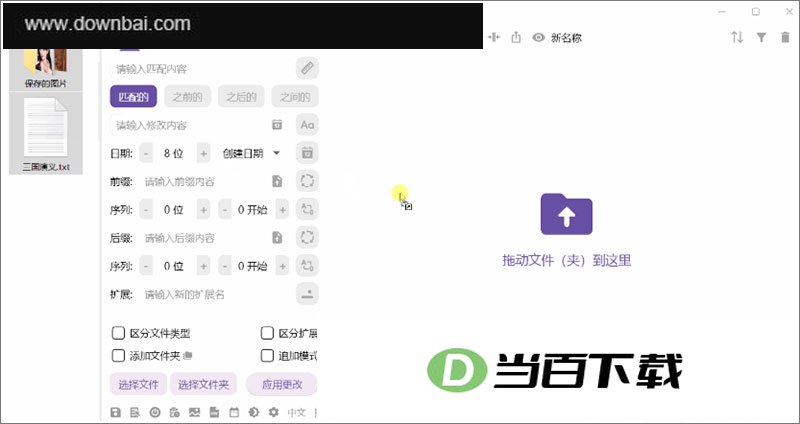Click the list-edit icon next to the save icon

pyautogui.click(x=135, y=412)
